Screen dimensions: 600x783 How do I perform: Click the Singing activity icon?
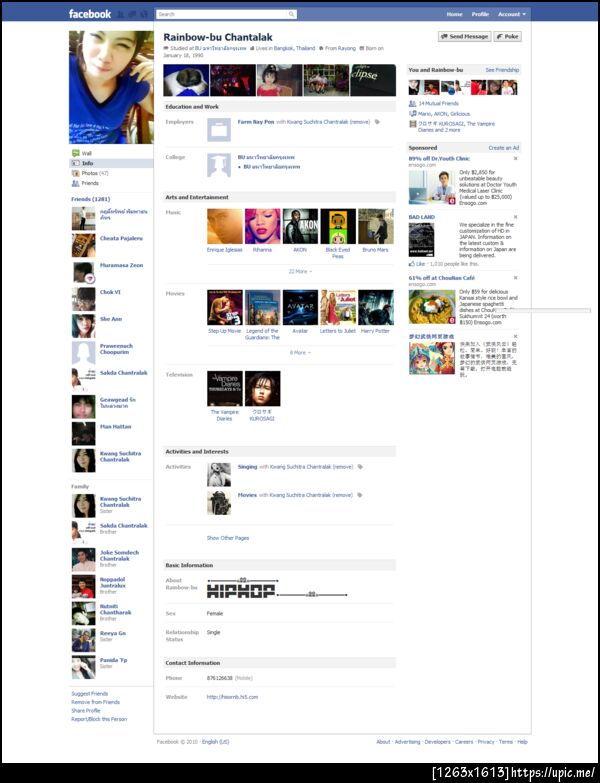click(219, 474)
